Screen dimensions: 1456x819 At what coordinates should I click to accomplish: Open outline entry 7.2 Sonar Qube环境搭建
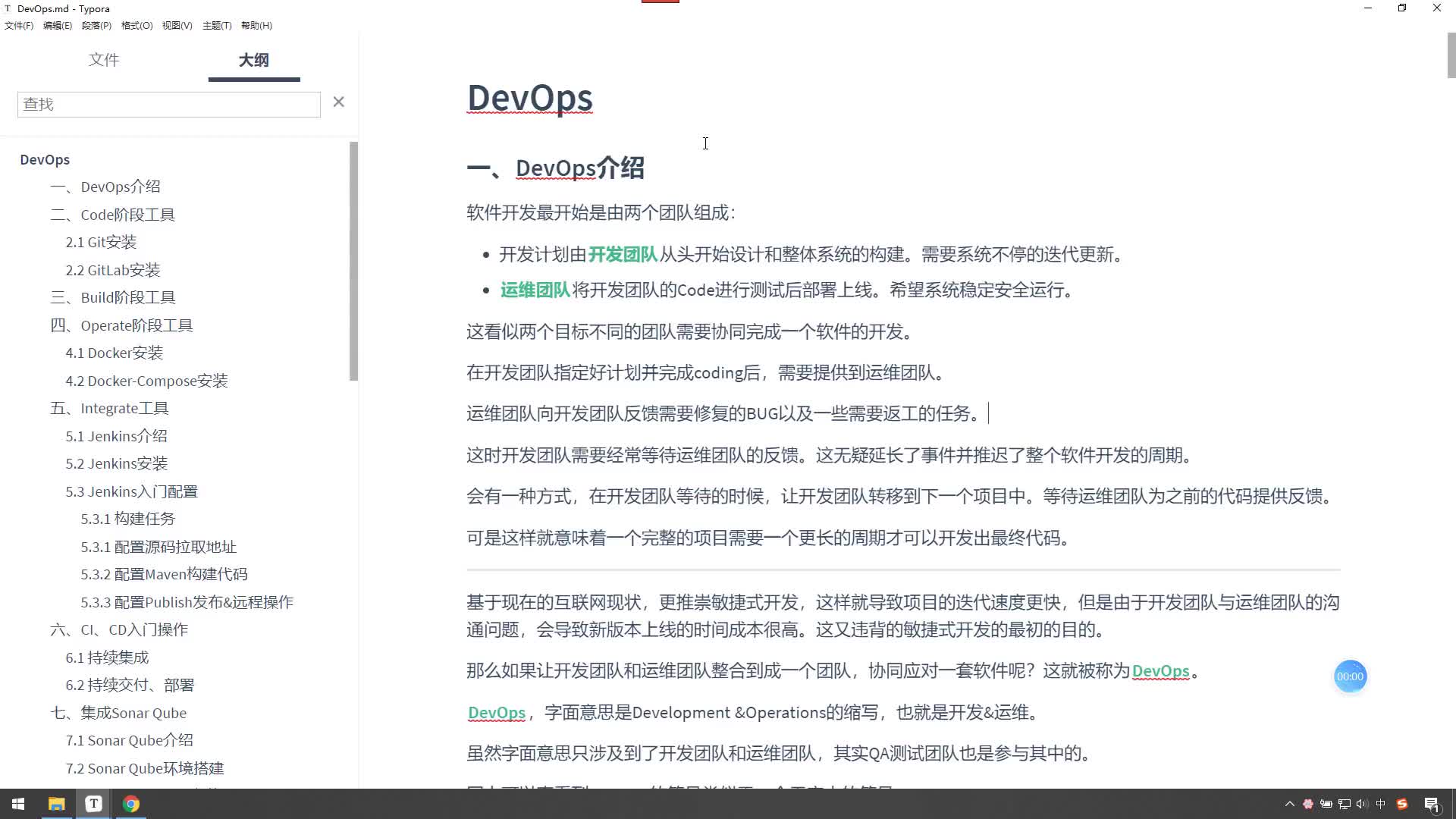pos(145,768)
